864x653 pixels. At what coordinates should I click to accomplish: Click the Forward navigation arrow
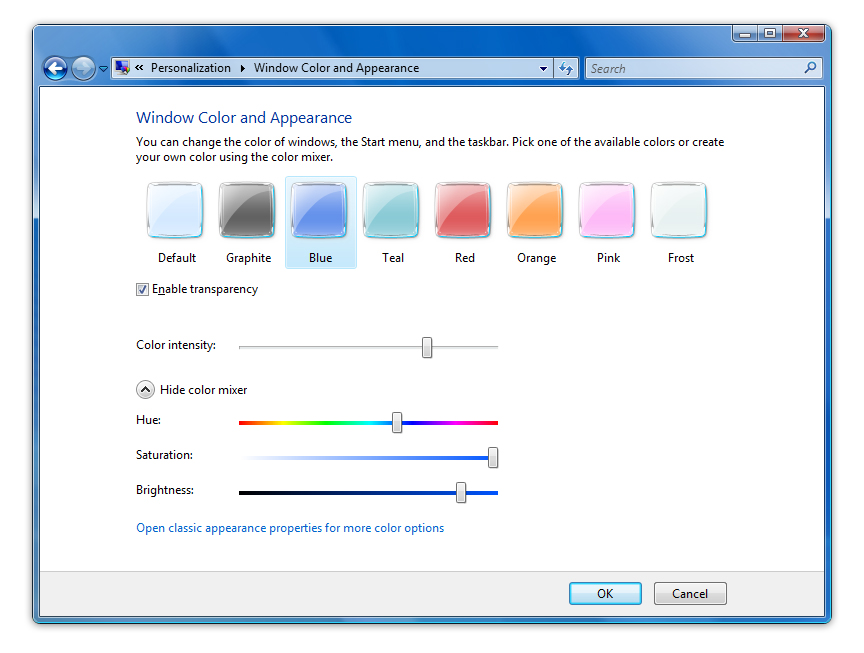click(x=83, y=69)
